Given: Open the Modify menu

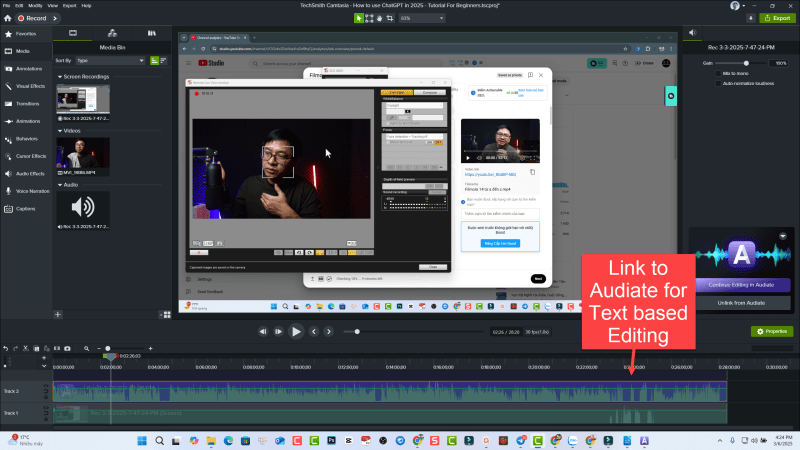Looking at the screenshot, I should point(35,5).
